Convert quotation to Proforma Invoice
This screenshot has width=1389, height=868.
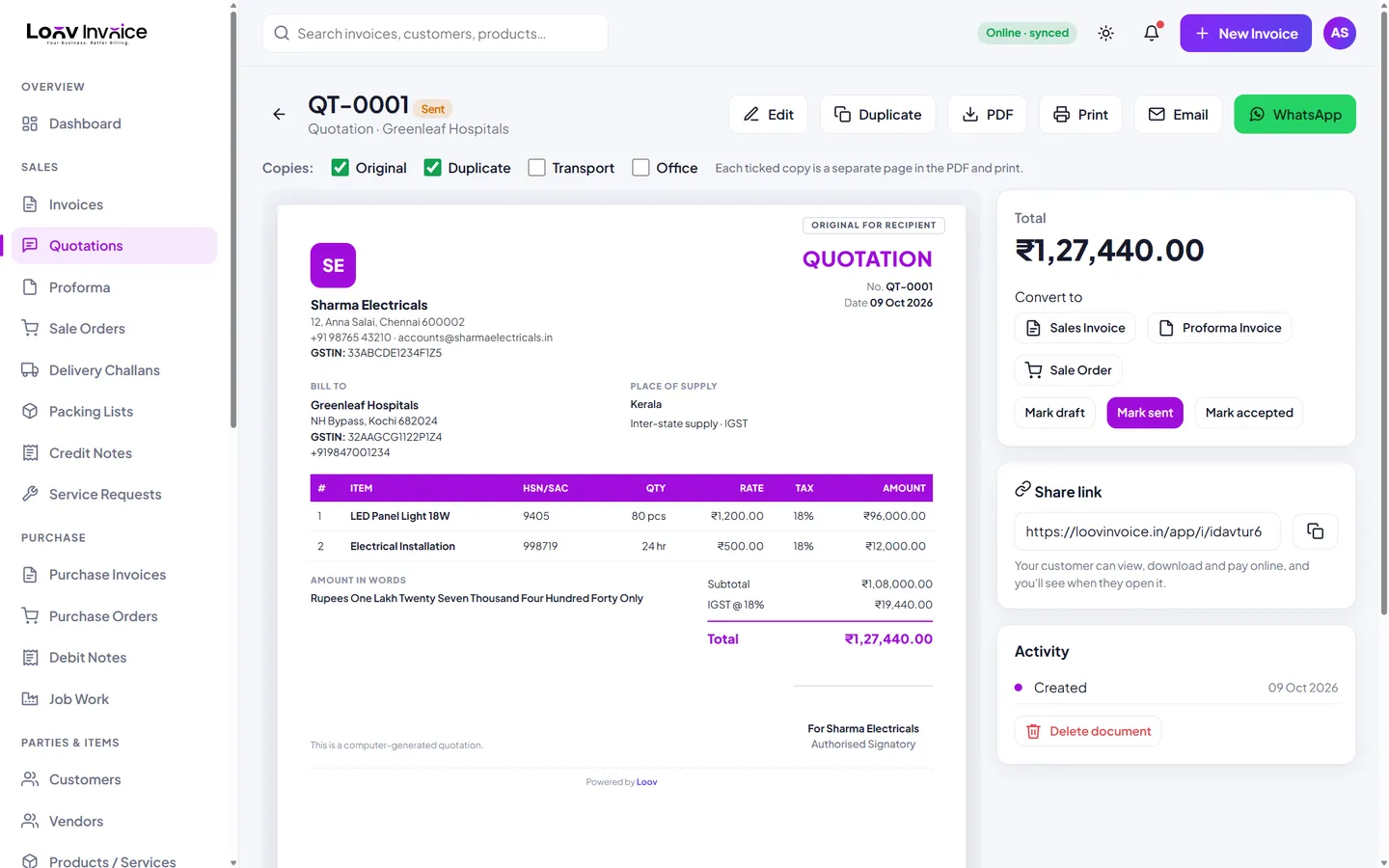tap(1219, 328)
